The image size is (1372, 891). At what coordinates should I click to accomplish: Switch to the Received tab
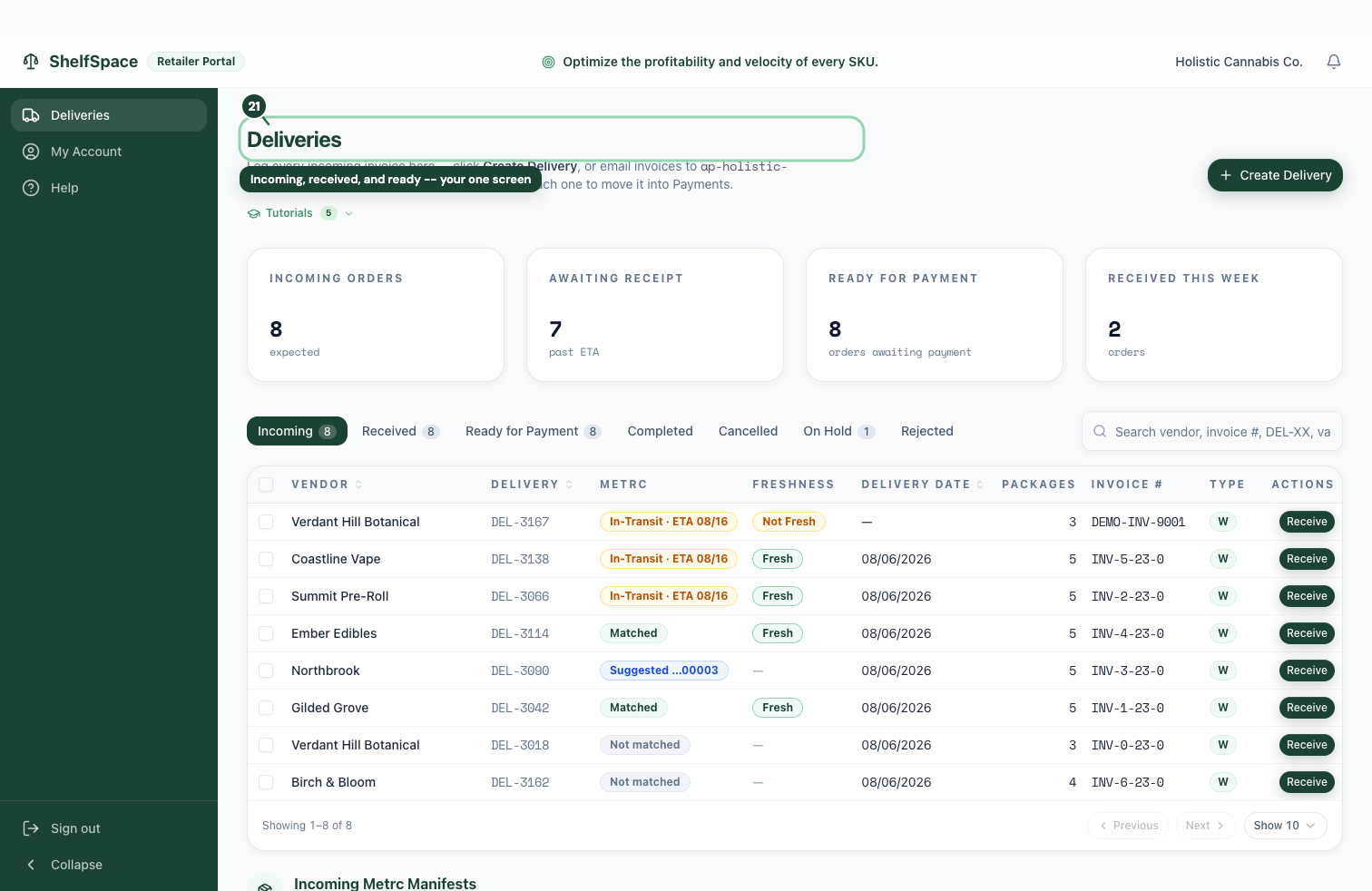coord(400,431)
